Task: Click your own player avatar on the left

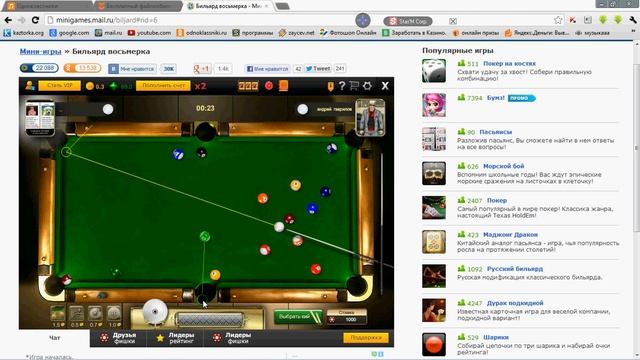Action: [40, 118]
